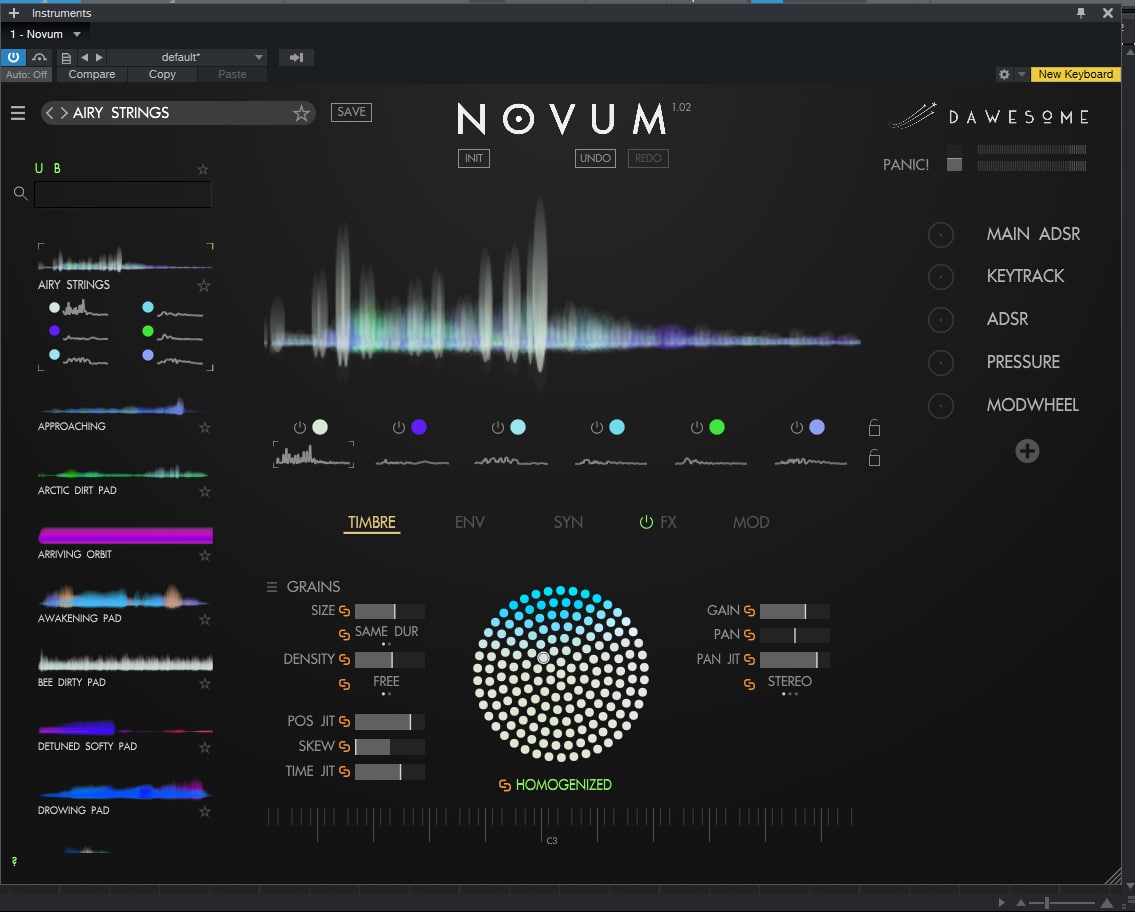1135x912 pixels.
Task: Toggle power for the periwinkle layer
Action: (x=796, y=428)
